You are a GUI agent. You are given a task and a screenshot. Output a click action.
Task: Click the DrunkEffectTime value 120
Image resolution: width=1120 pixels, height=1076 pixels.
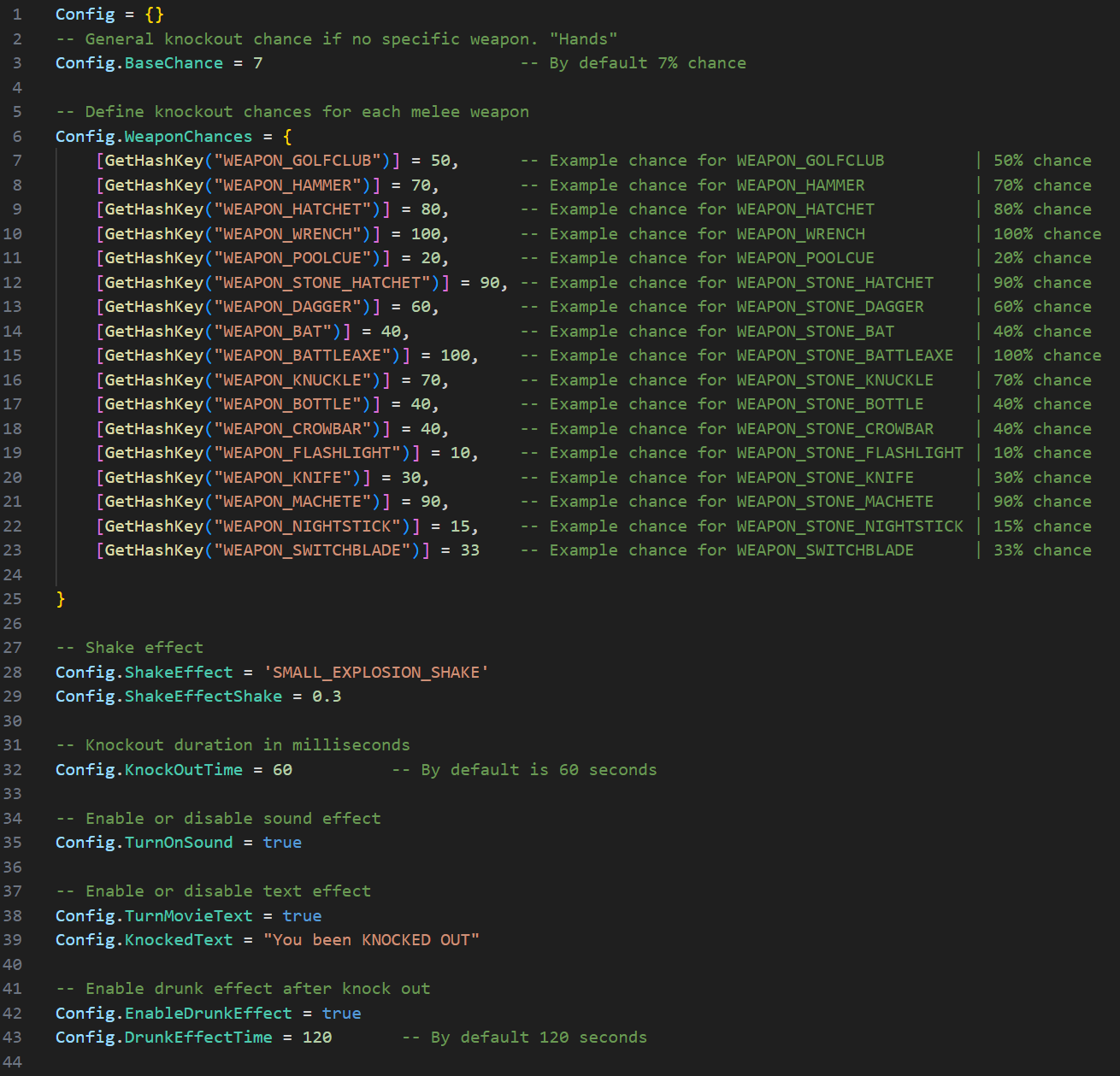317,1038
